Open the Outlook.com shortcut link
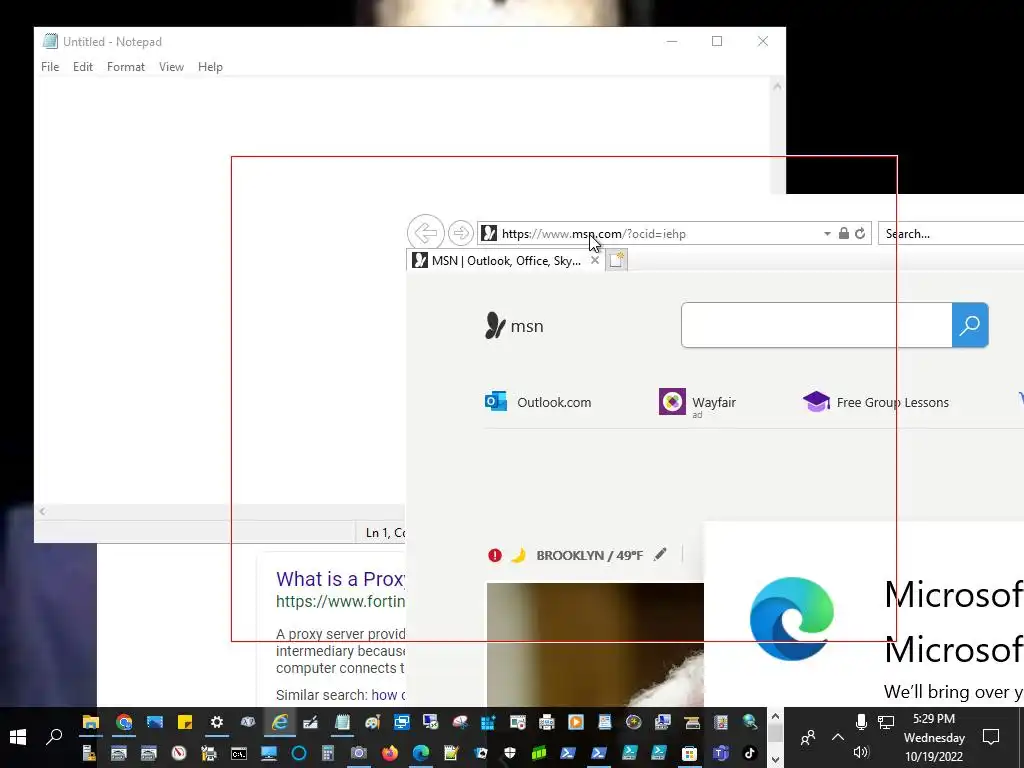Viewport: 1024px width, 768px height. tap(538, 402)
